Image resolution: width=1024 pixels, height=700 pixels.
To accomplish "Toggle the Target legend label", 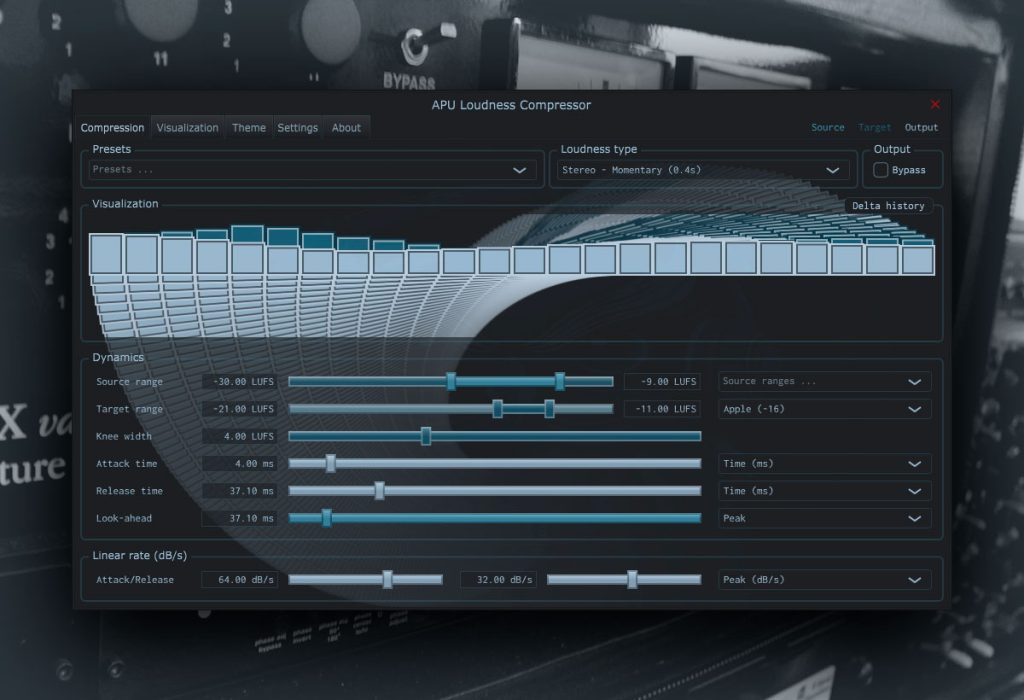I will [x=874, y=127].
